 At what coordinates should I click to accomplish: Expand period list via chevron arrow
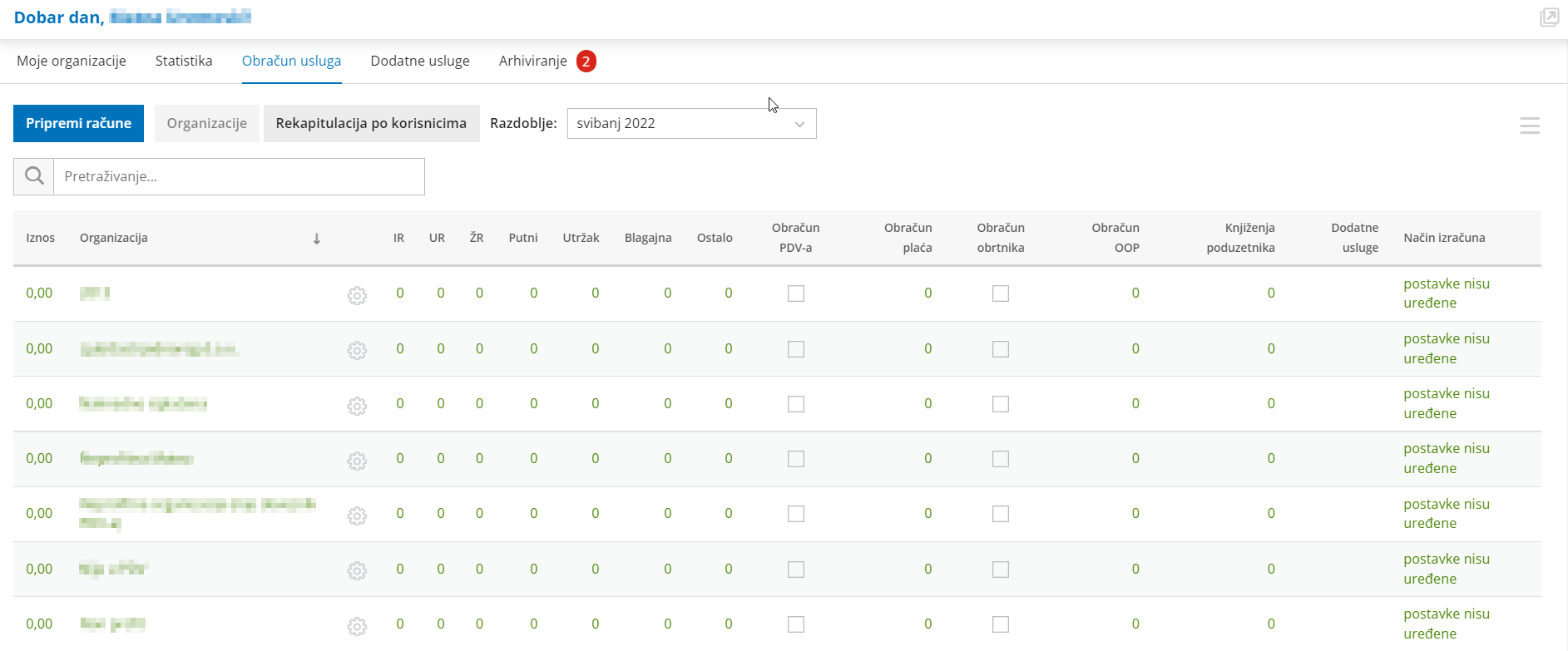click(x=799, y=124)
